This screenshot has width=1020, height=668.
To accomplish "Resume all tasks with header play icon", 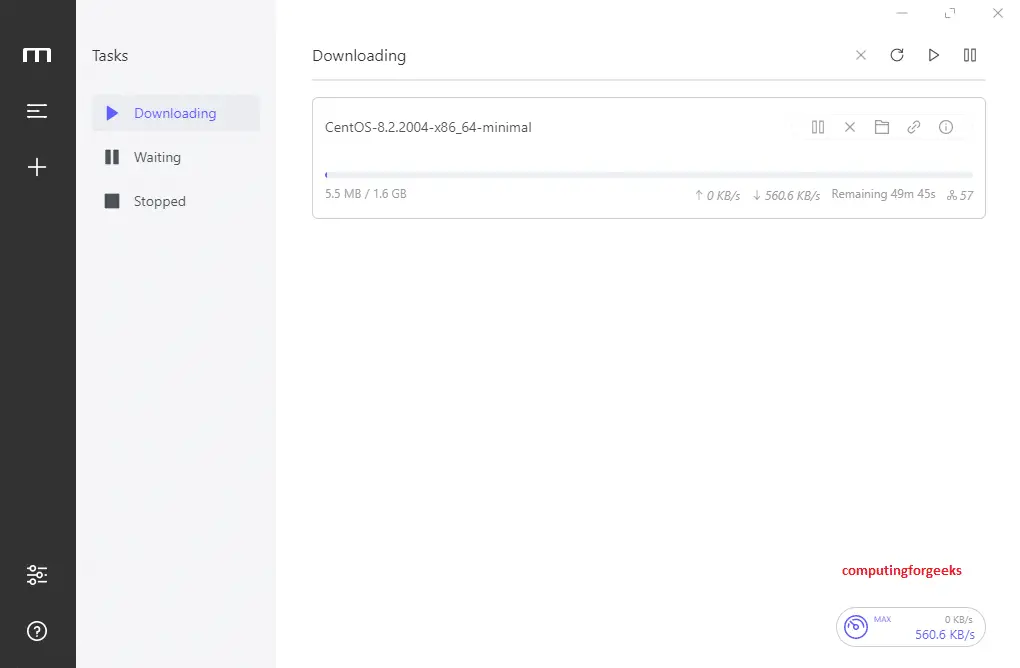I will [x=933, y=55].
